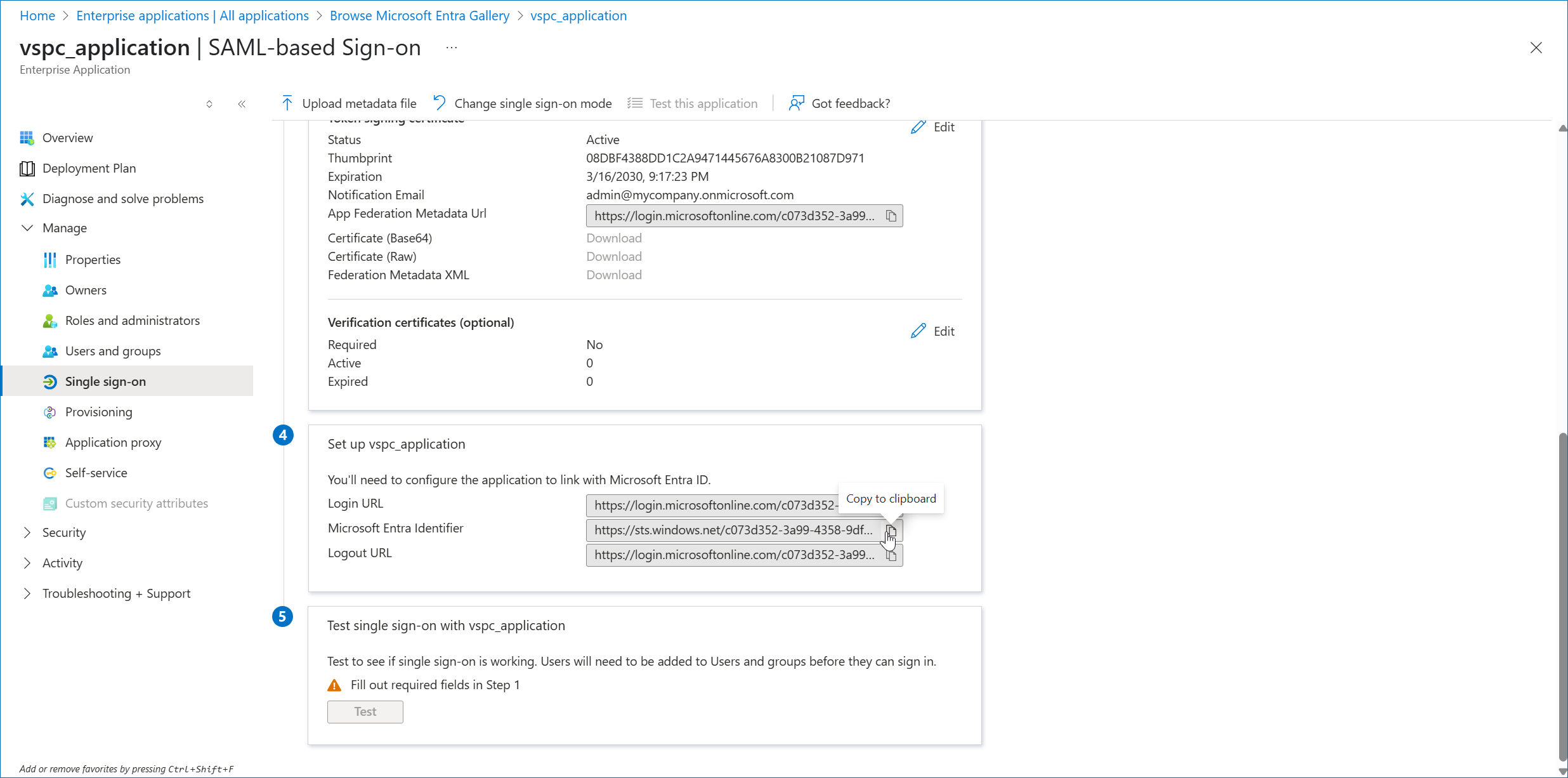Select the Single sign-on blade icon
Viewport: 1568px width, 778px height.
[50, 381]
